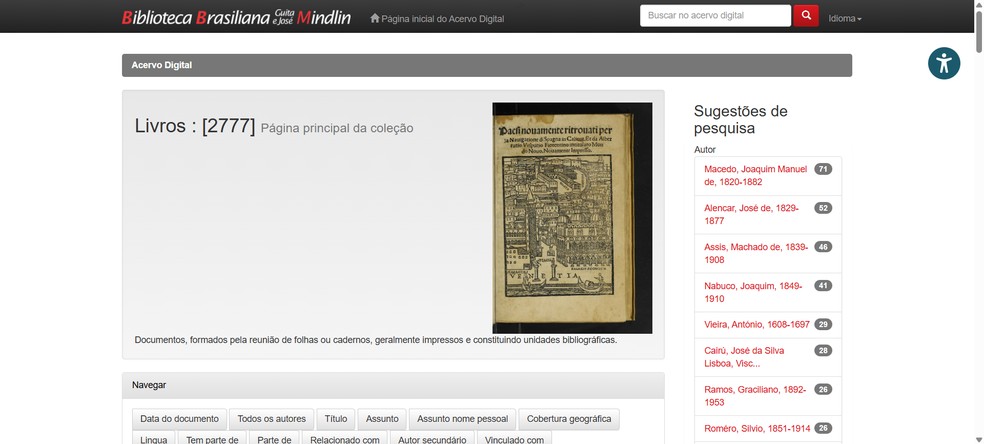Select author Cairú, José da Silva Lisboa

[744, 357]
